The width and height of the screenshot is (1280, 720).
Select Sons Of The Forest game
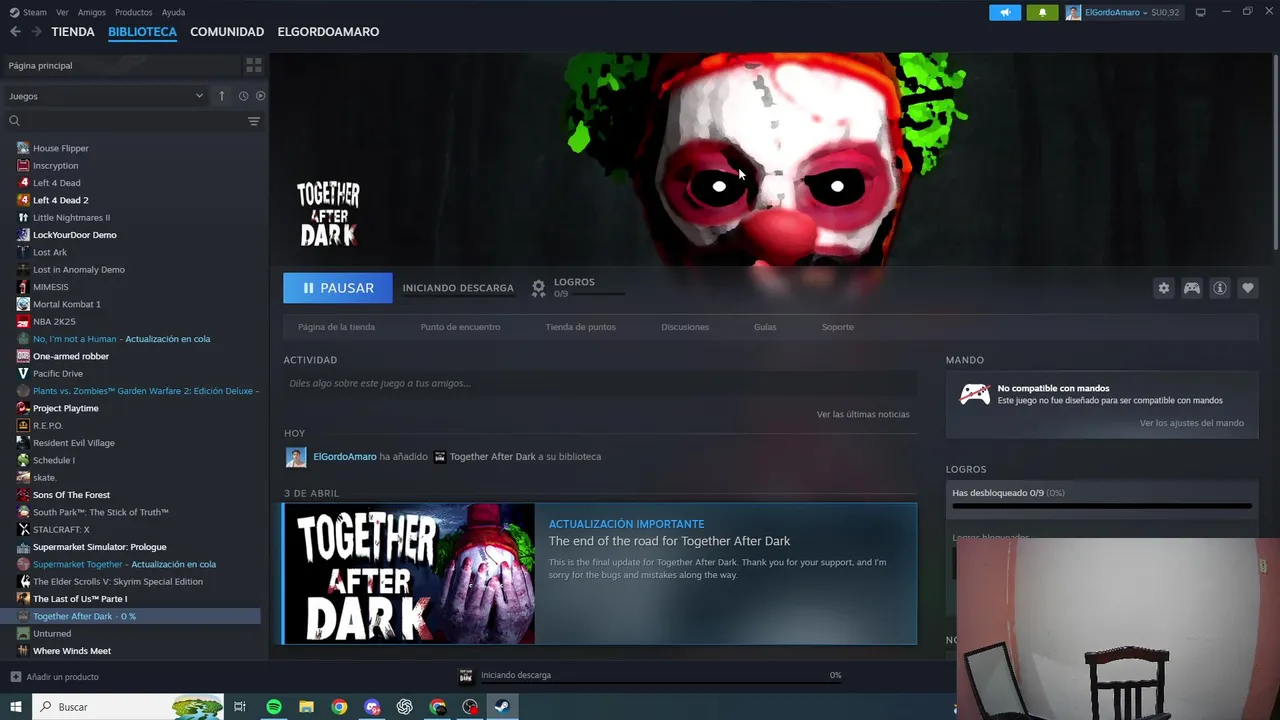(x=71, y=495)
